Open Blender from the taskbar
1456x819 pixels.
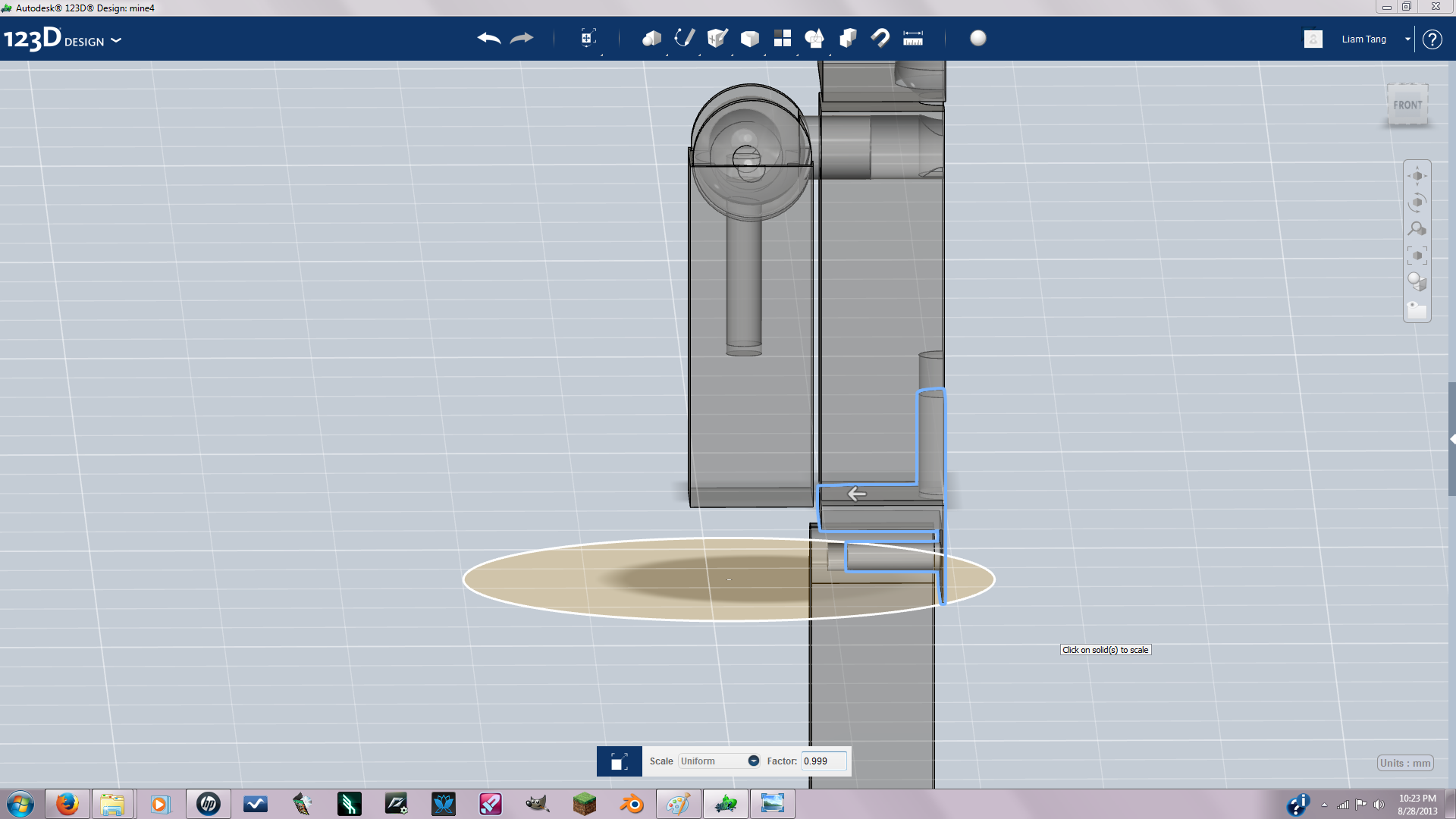[632, 804]
